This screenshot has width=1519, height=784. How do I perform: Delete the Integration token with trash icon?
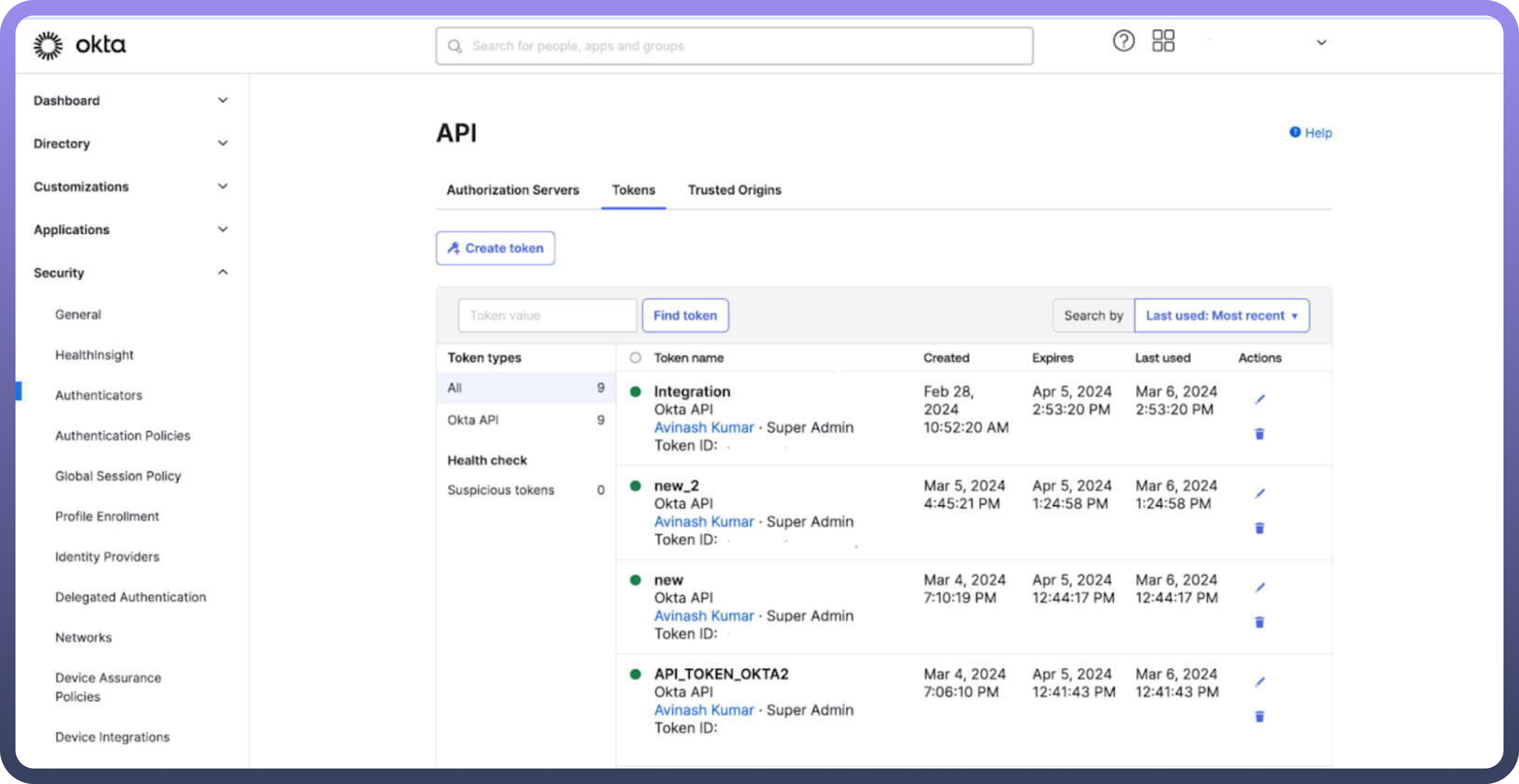[1259, 435]
